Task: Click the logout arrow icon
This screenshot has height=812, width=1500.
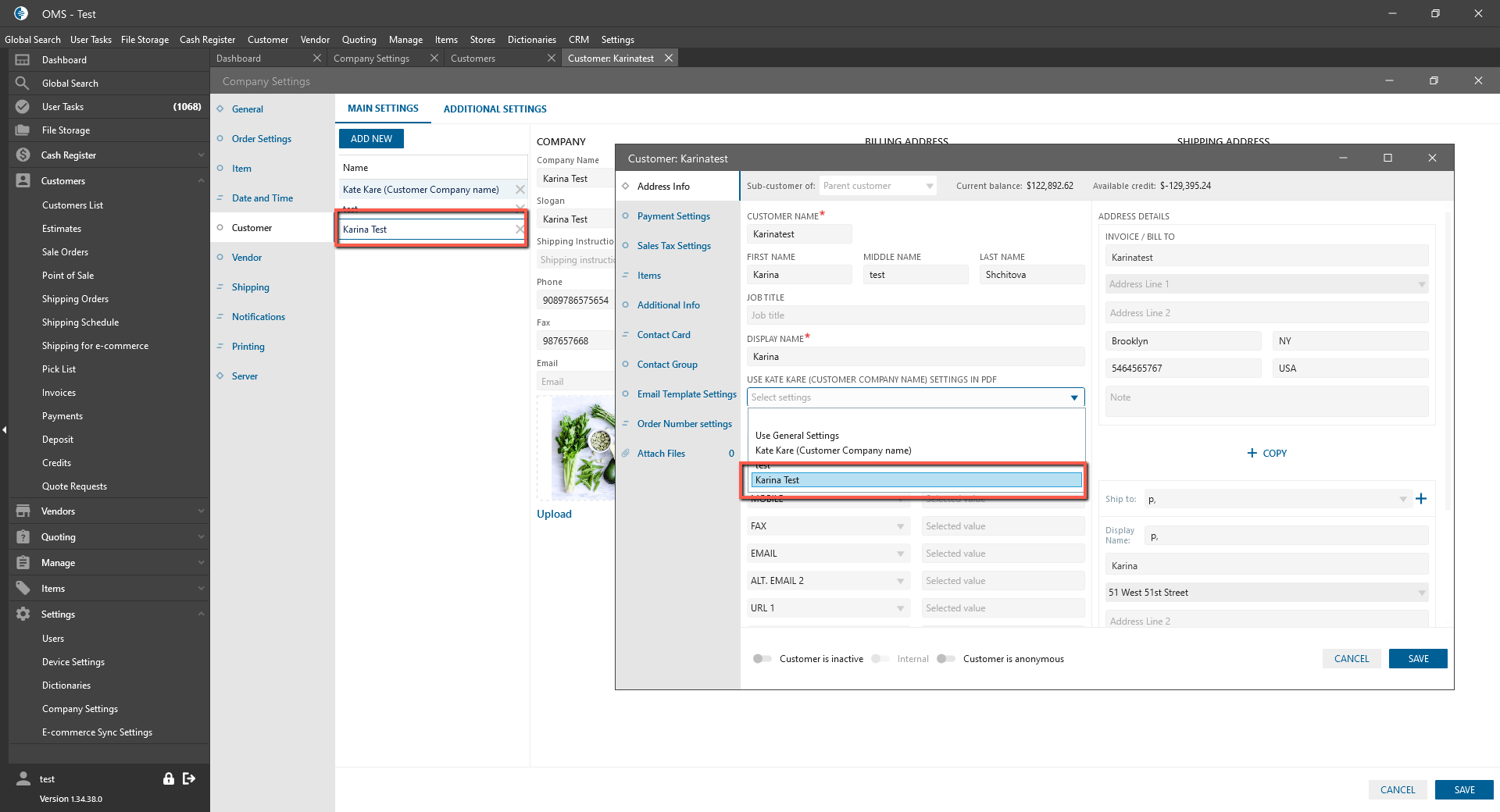Action: (189, 778)
